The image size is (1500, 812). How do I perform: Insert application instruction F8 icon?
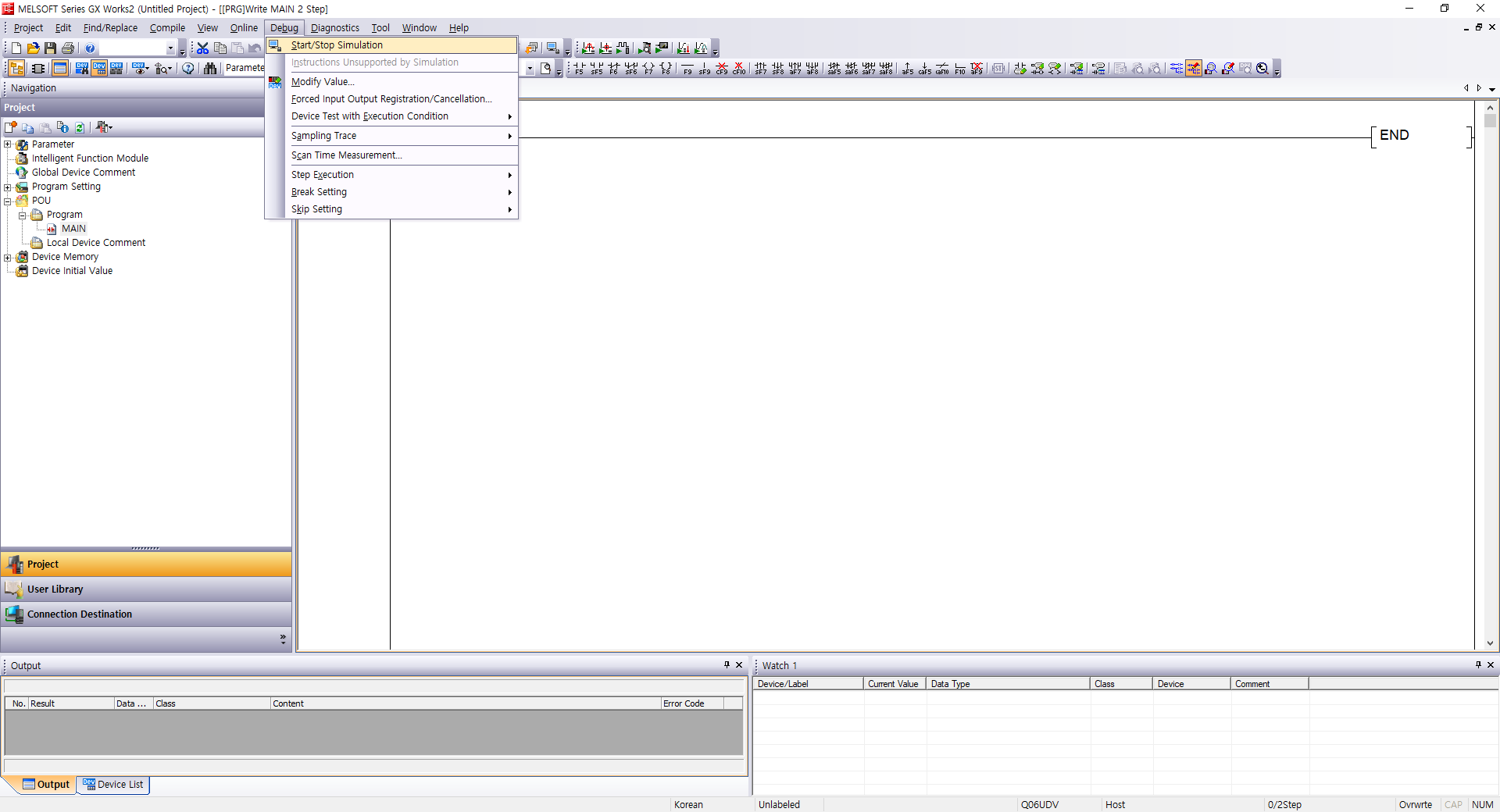coord(666,69)
